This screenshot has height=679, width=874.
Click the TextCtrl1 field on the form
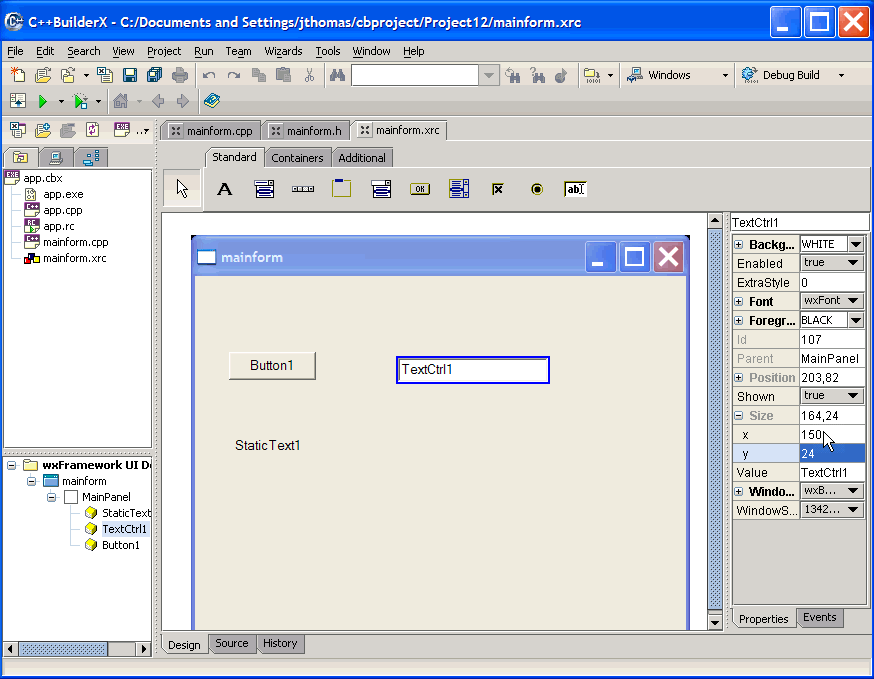(473, 370)
